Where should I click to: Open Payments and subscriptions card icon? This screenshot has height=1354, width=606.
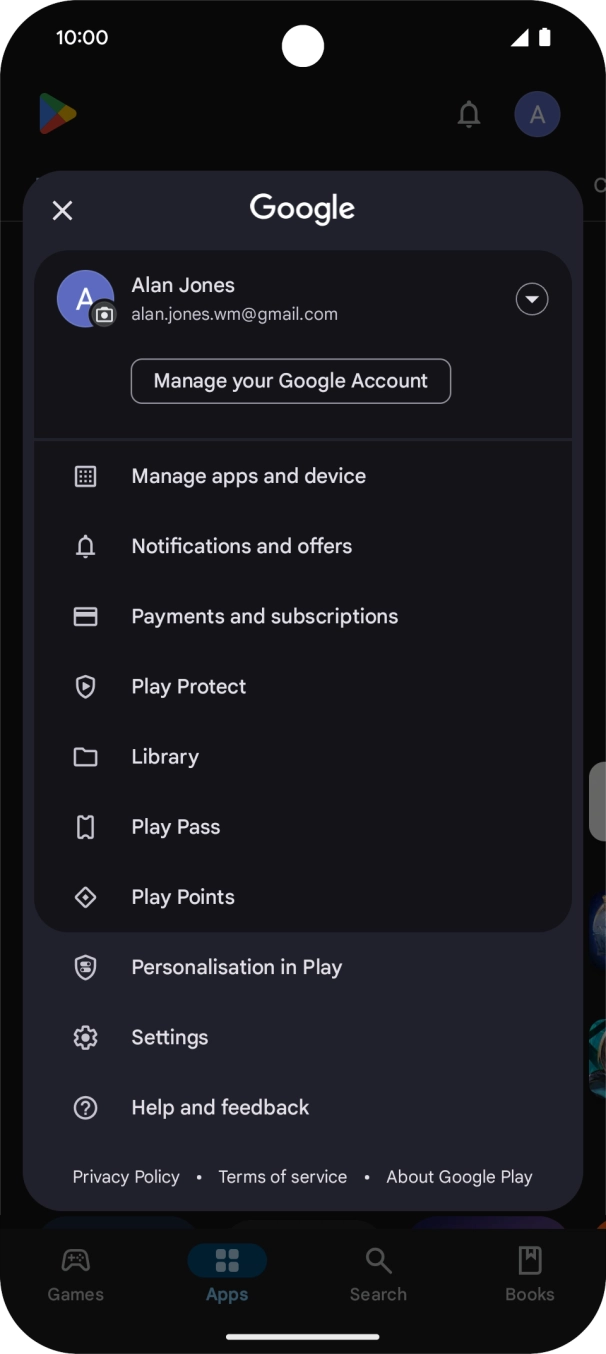(x=85, y=616)
